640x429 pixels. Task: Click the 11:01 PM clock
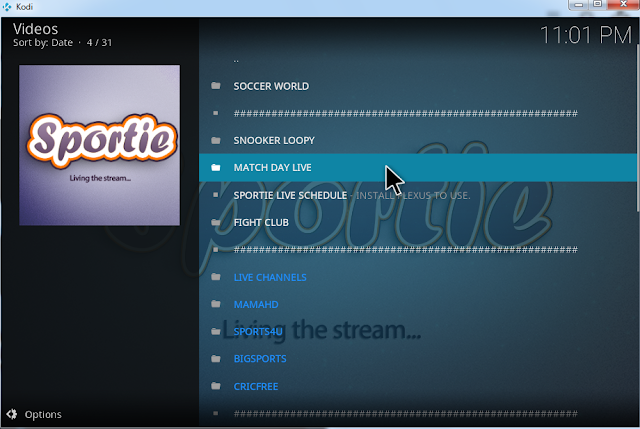586,35
